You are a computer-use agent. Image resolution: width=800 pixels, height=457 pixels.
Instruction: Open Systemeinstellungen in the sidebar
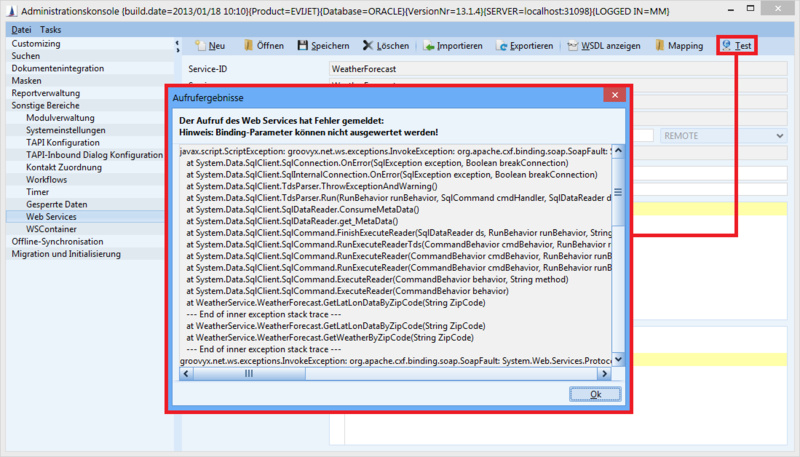pyautogui.click(x=66, y=130)
